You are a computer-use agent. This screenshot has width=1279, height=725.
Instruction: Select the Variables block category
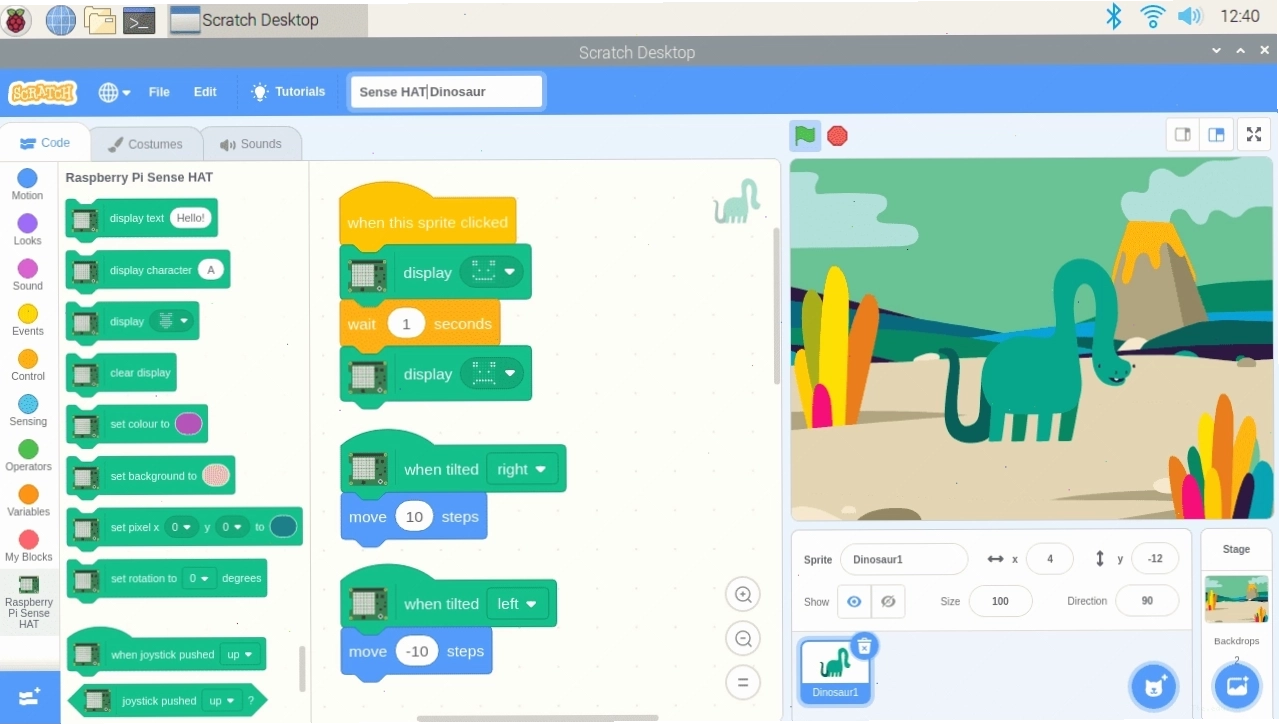(28, 501)
